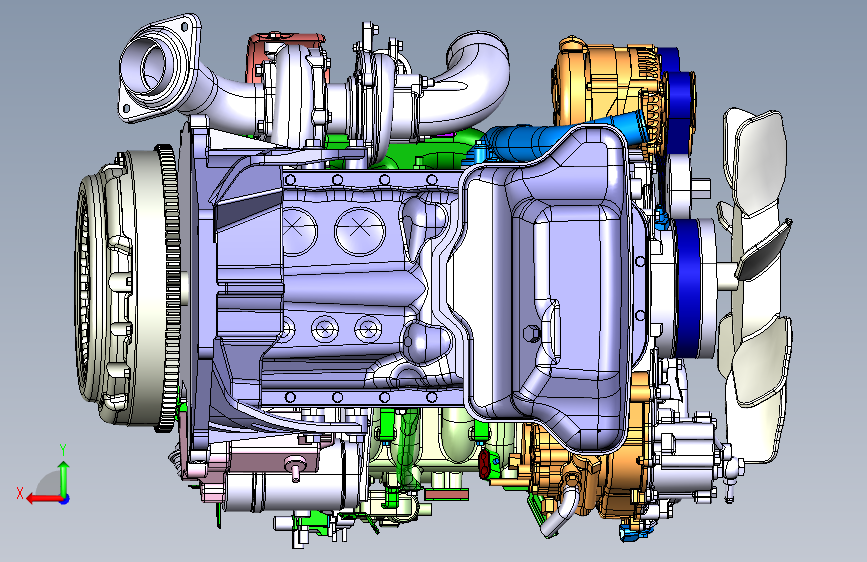Select the oil drain plug on the sump
The height and width of the screenshot is (562, 867).
coord(531,334)
